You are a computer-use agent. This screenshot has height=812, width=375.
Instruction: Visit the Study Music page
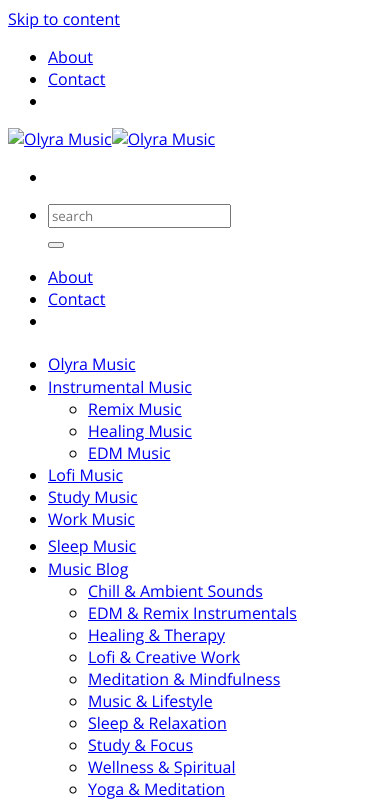(x=93, y=497)
